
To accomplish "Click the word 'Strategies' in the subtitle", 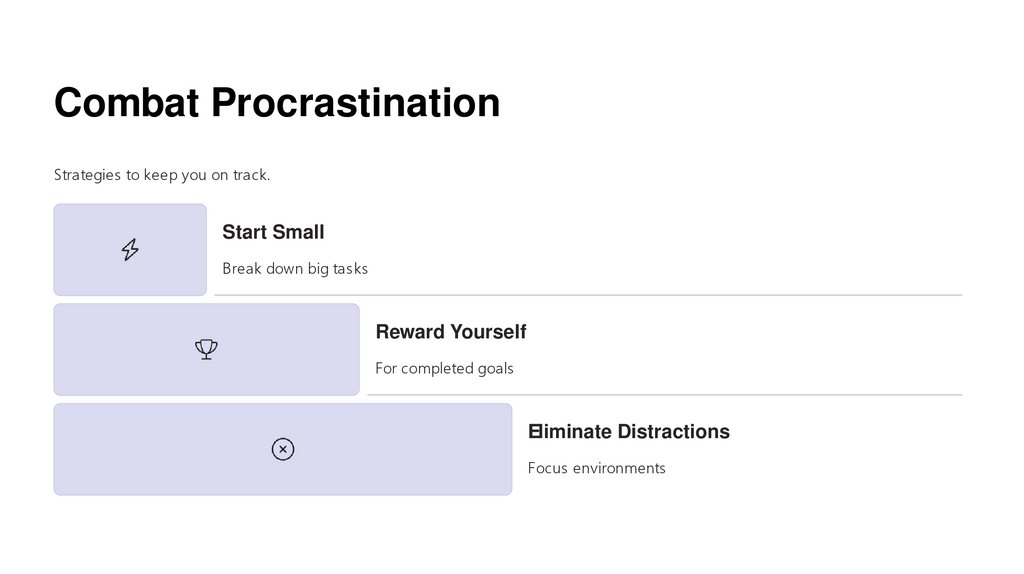I will coord(87,175).
